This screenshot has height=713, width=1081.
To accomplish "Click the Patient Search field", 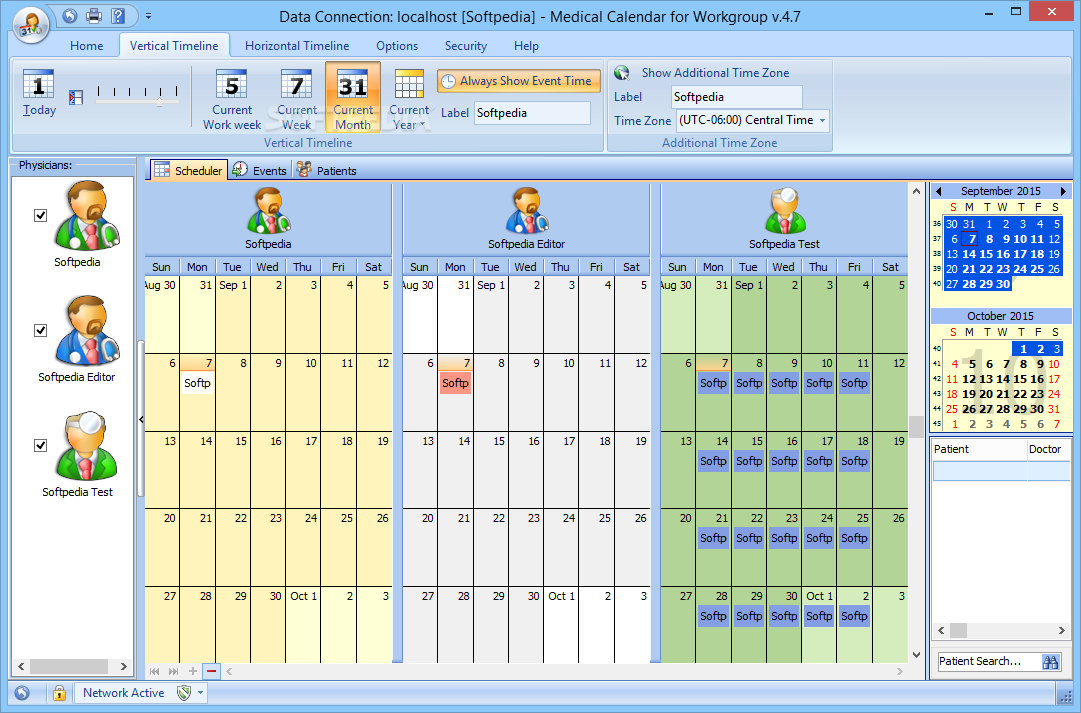I will (x=988, y=661).
